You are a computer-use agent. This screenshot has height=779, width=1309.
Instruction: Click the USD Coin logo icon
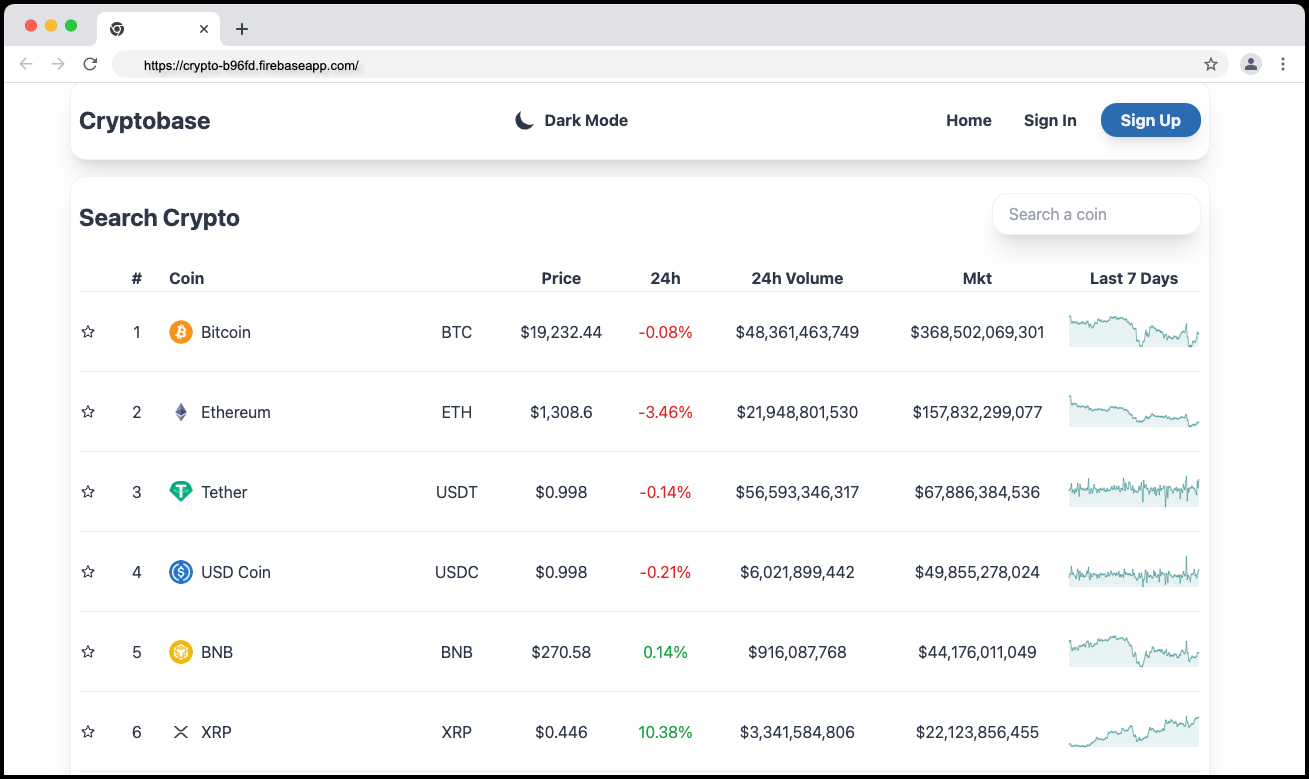(181, 572)
